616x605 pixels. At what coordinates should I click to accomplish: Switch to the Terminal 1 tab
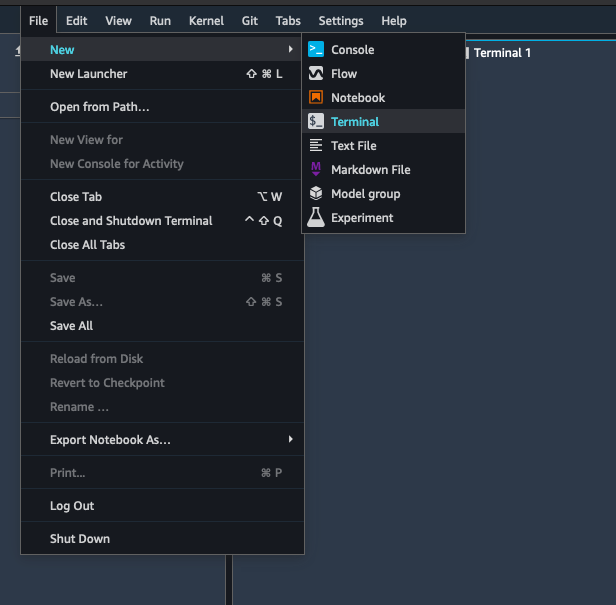click(x=502, y=52)
